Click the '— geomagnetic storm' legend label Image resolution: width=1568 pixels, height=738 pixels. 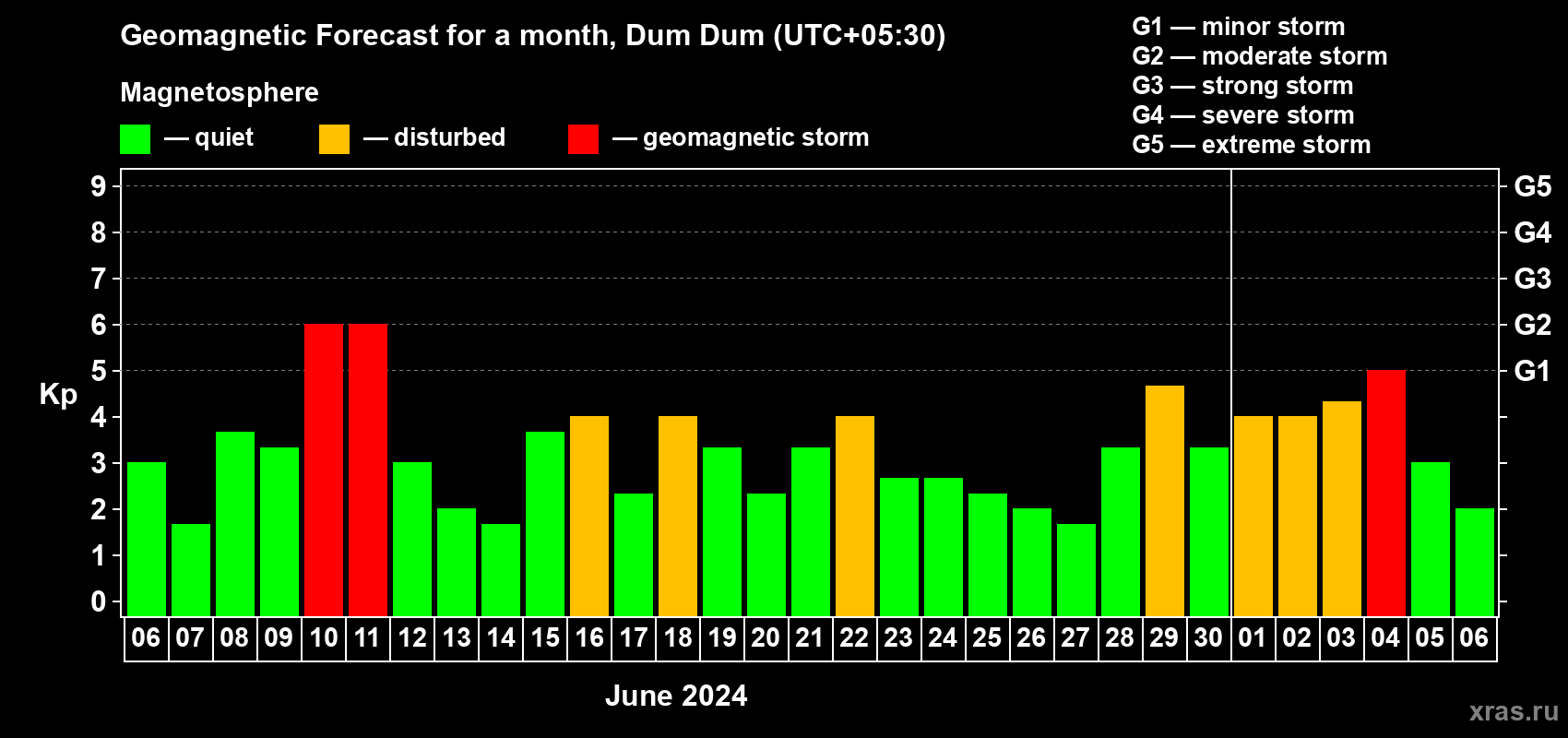742,138
